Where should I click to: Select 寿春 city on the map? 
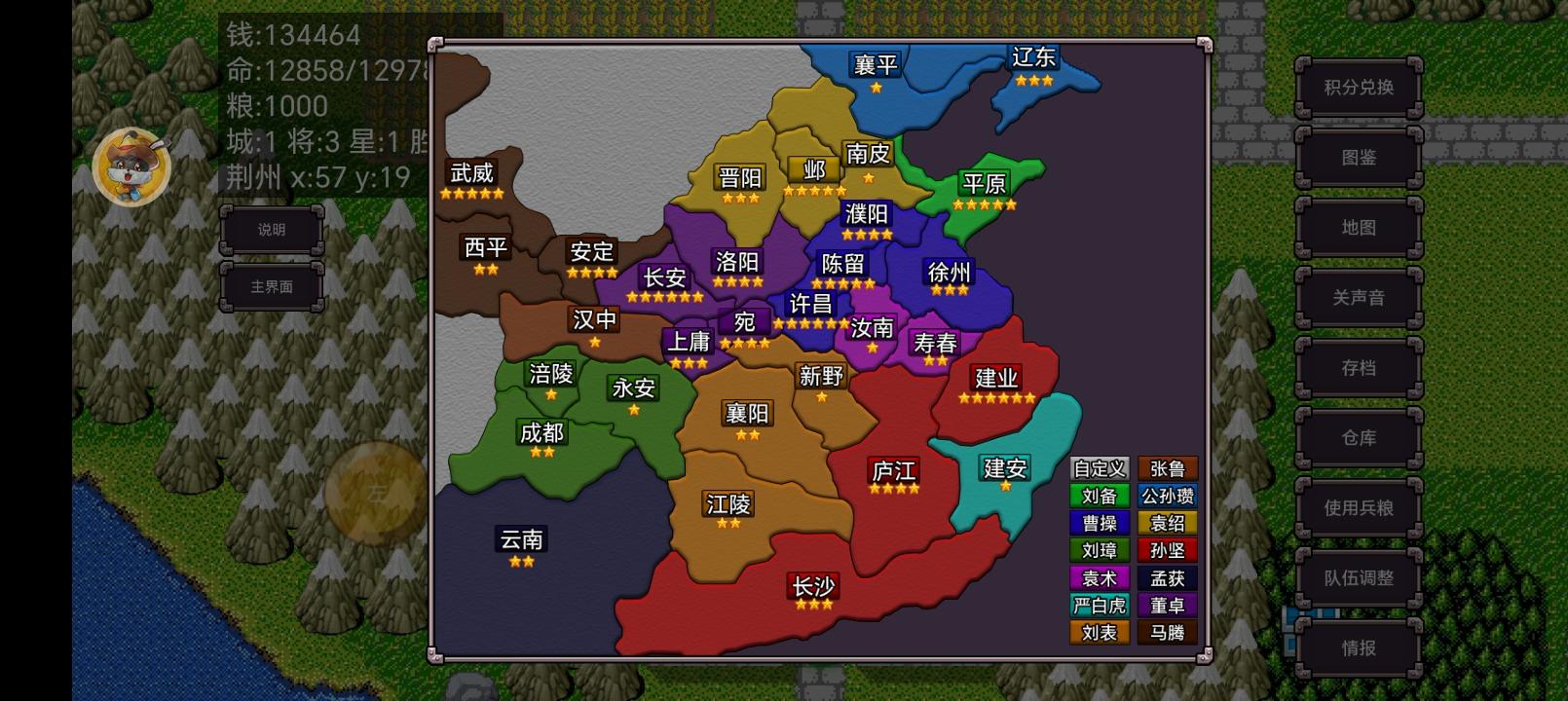(935, 343)
